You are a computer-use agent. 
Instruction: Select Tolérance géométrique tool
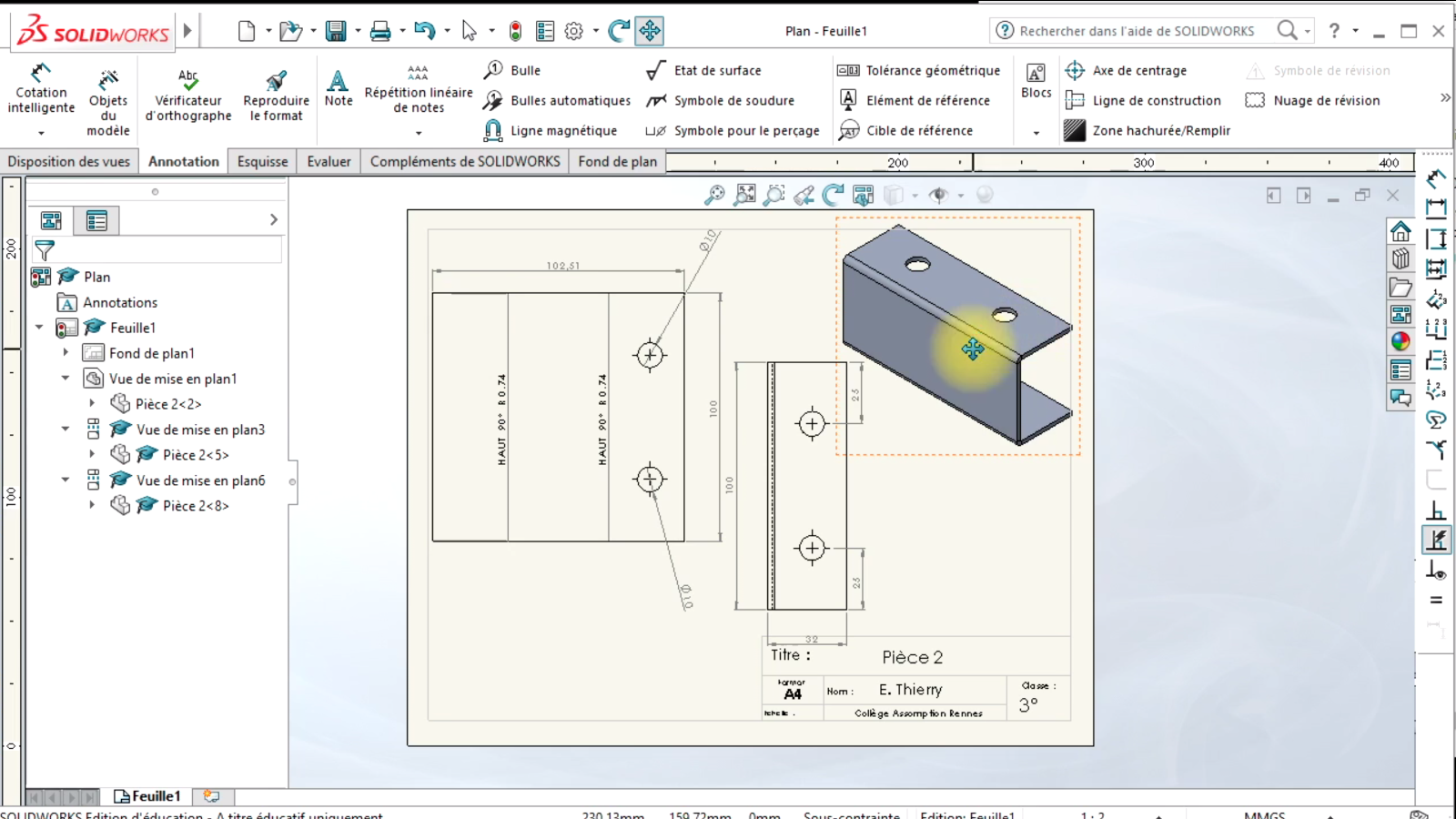click(918, 70)
